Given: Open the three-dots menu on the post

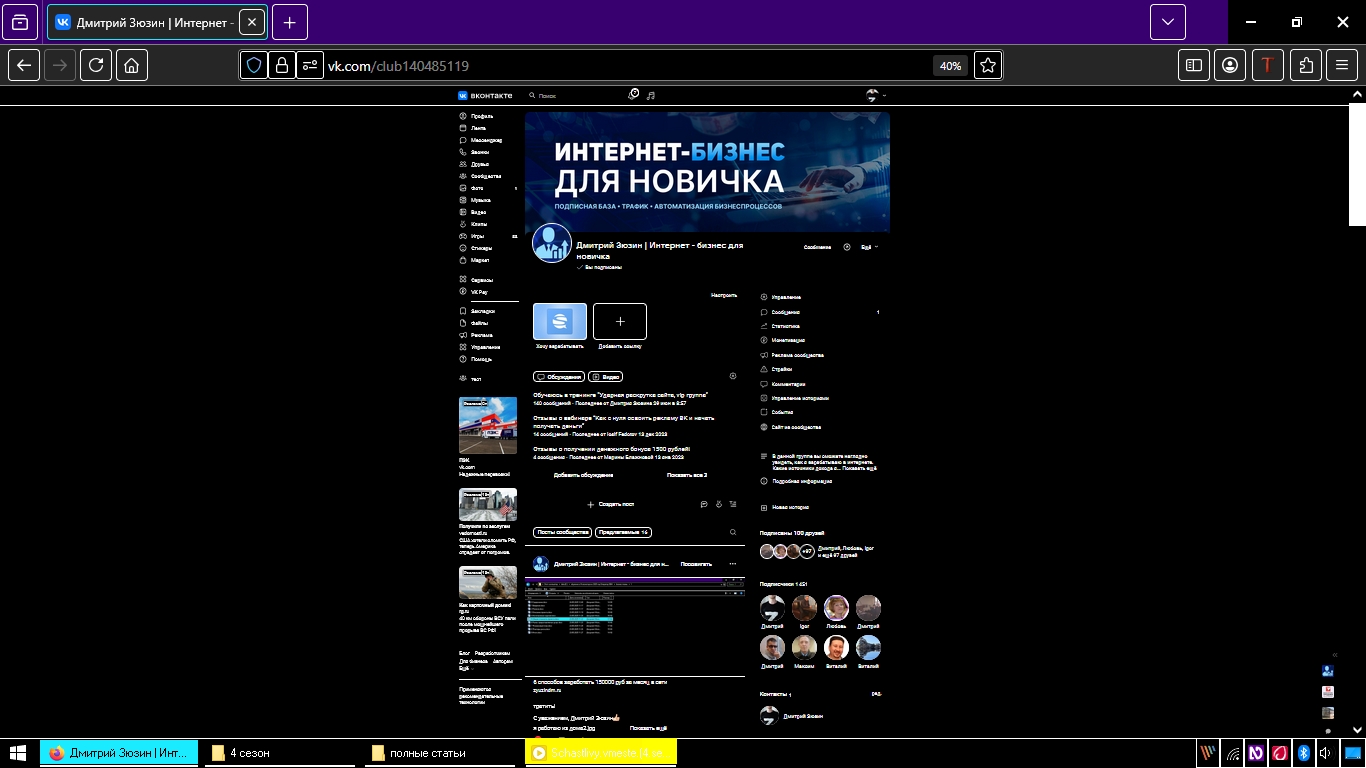Looking at the screenshot, I should click(x=733, y=564).
